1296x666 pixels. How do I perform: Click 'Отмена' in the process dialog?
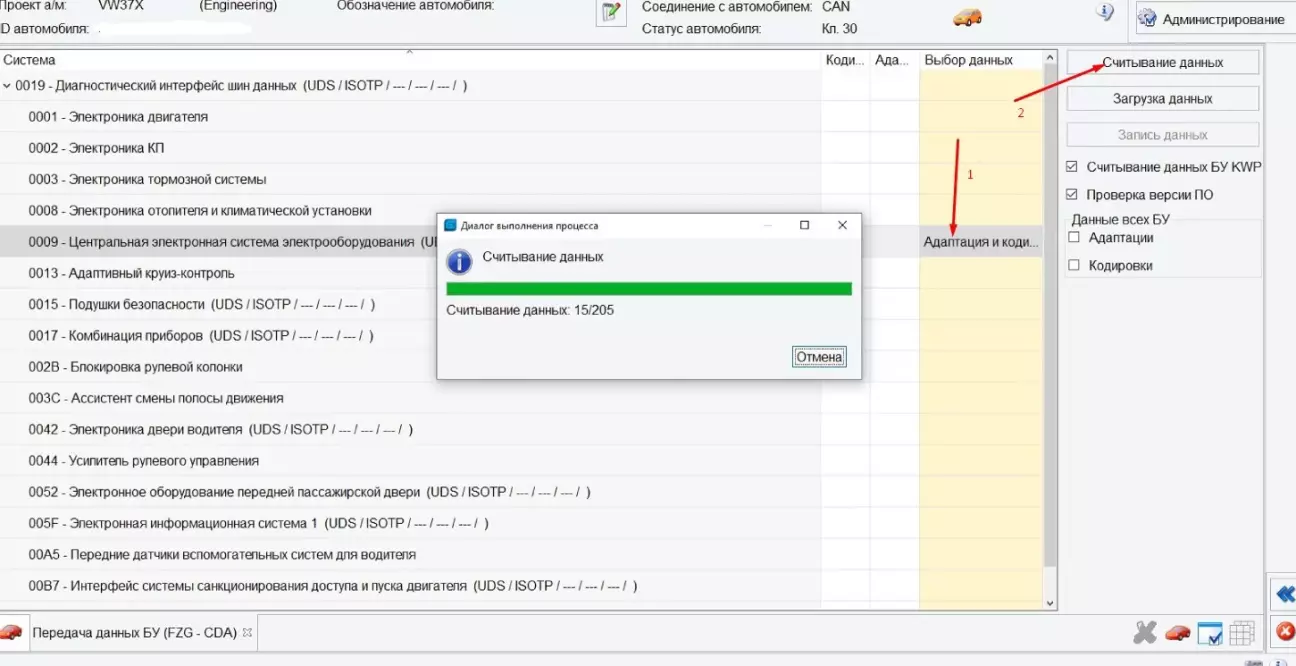pyautogui.click(x=819, y=357)
